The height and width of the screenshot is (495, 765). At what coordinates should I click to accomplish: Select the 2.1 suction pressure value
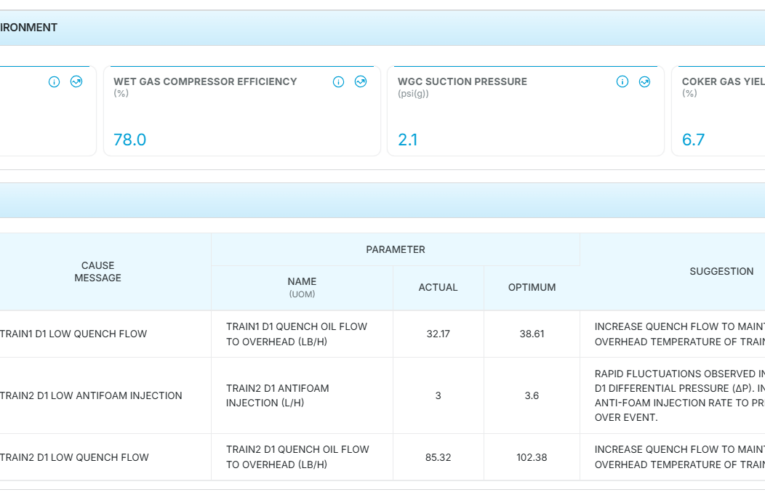pos(408,140)
